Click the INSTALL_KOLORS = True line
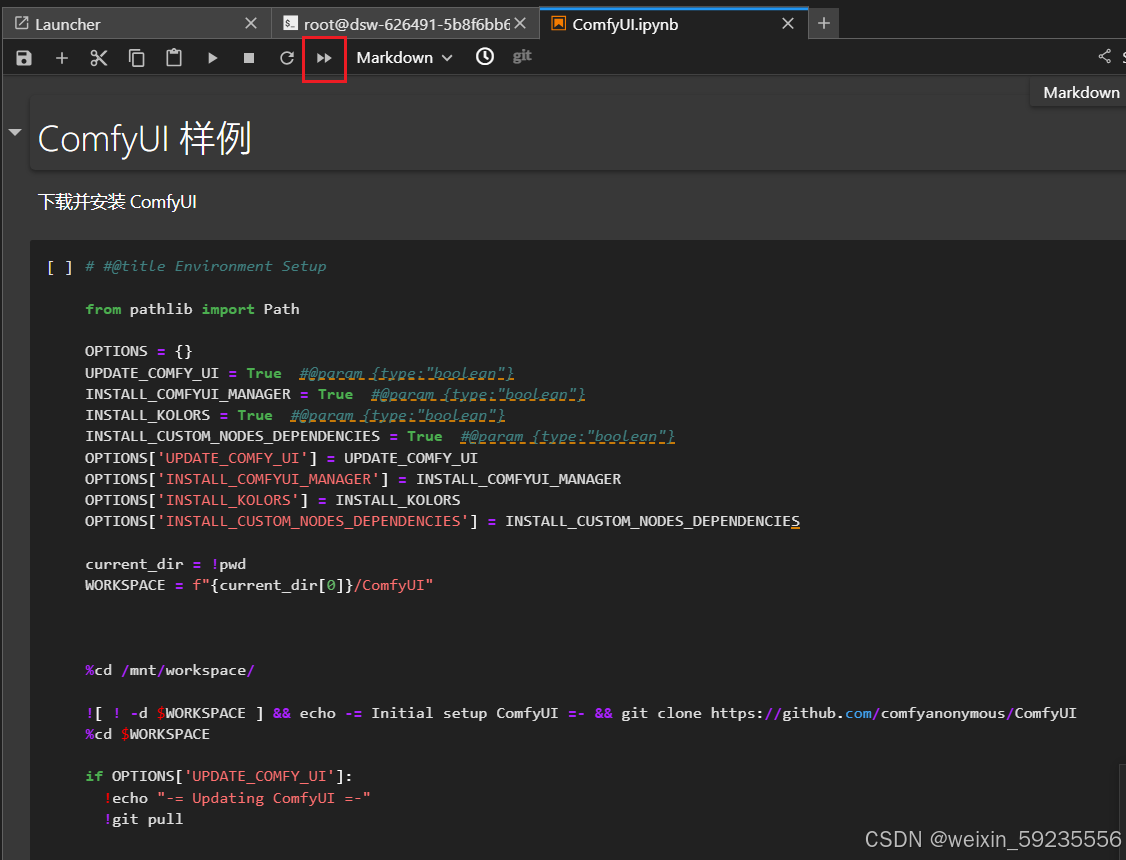Image resolution: width=1126 pixels, height=860 pixels. coord(294,416)
